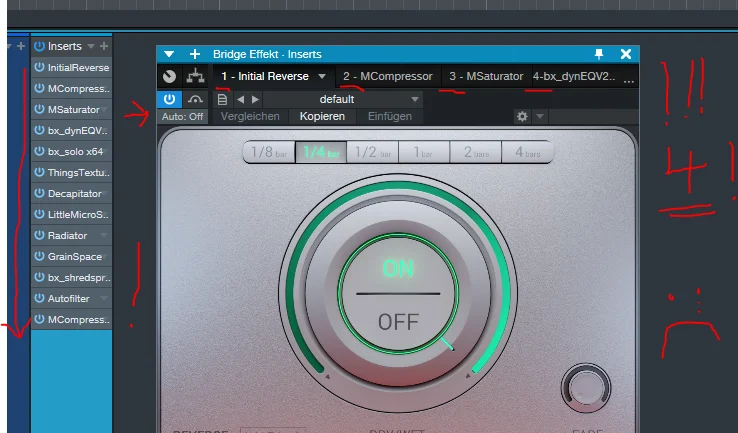
Task: Close the Bridge Effekt Inserts window
Action: tap(626, 54)
